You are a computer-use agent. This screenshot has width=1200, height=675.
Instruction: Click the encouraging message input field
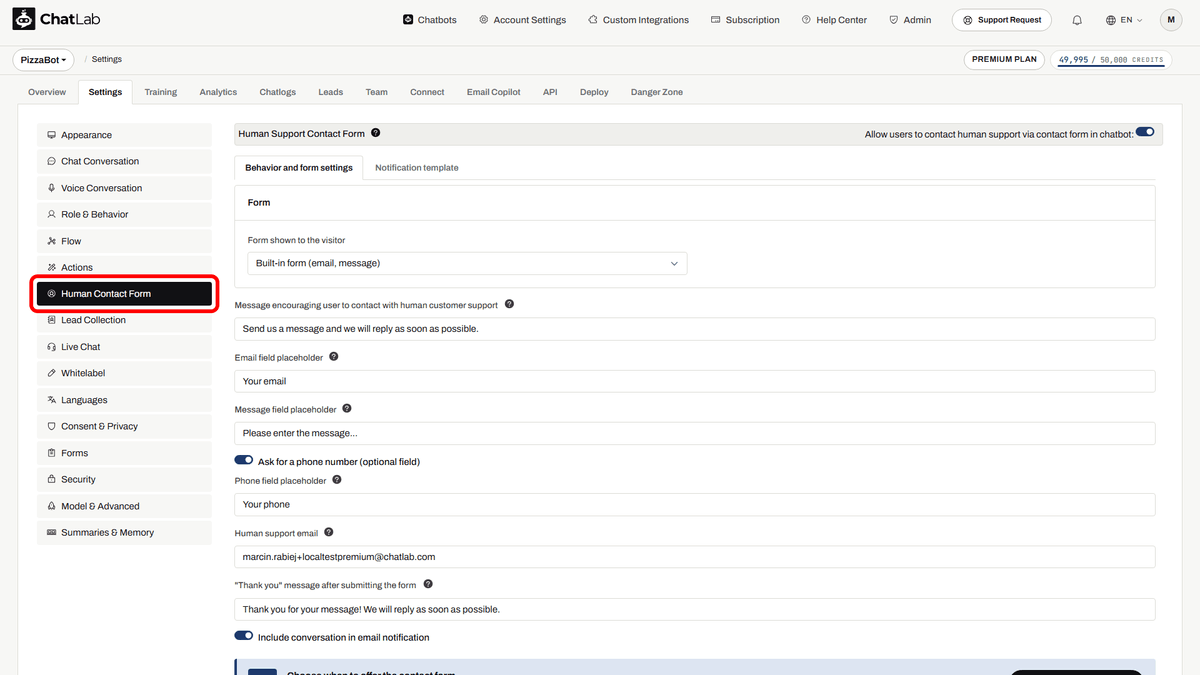point(695,329)
